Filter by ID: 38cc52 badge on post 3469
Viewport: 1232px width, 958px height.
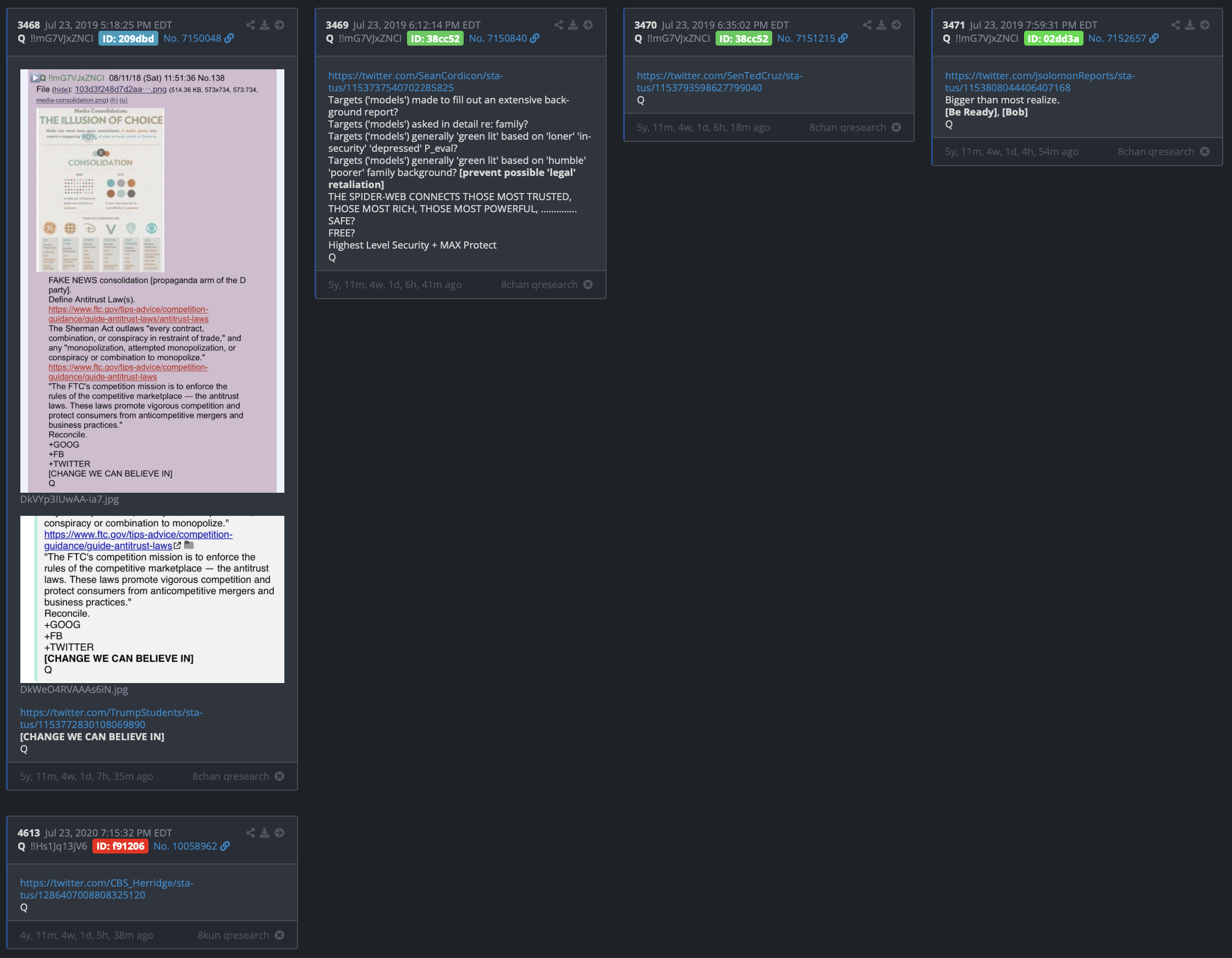[435, 38]
